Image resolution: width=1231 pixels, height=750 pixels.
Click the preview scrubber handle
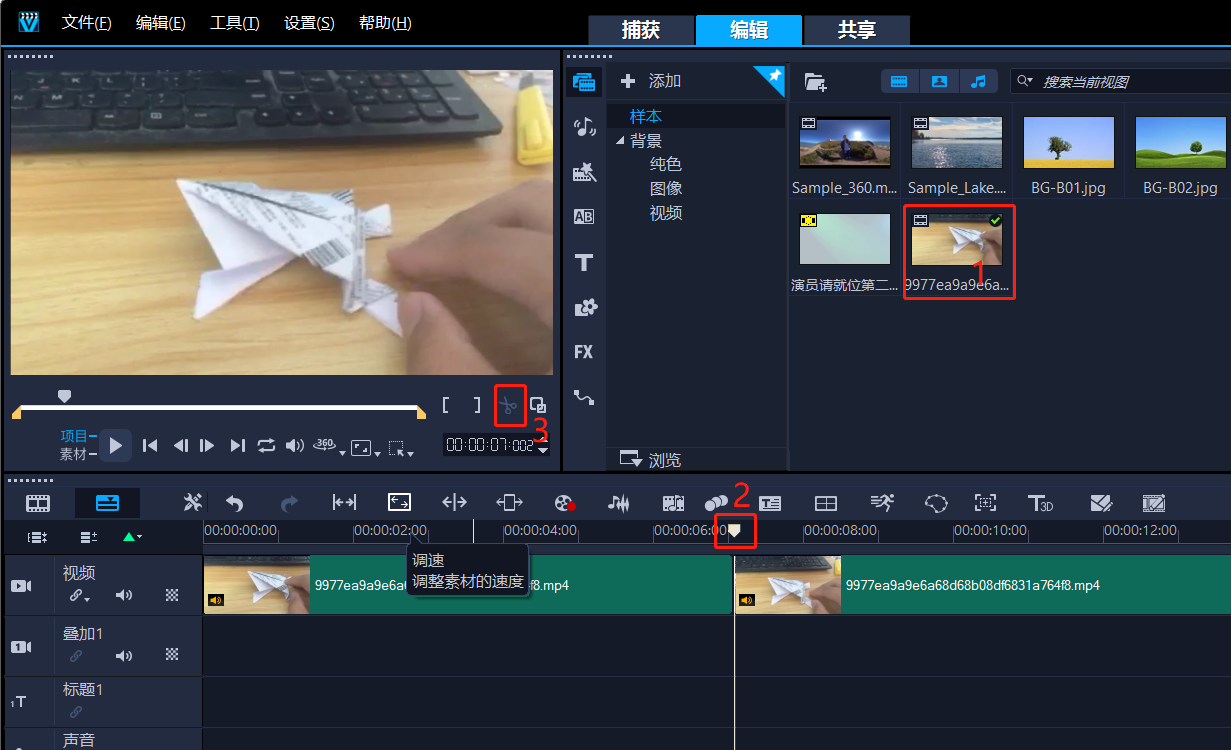(65, 396)
